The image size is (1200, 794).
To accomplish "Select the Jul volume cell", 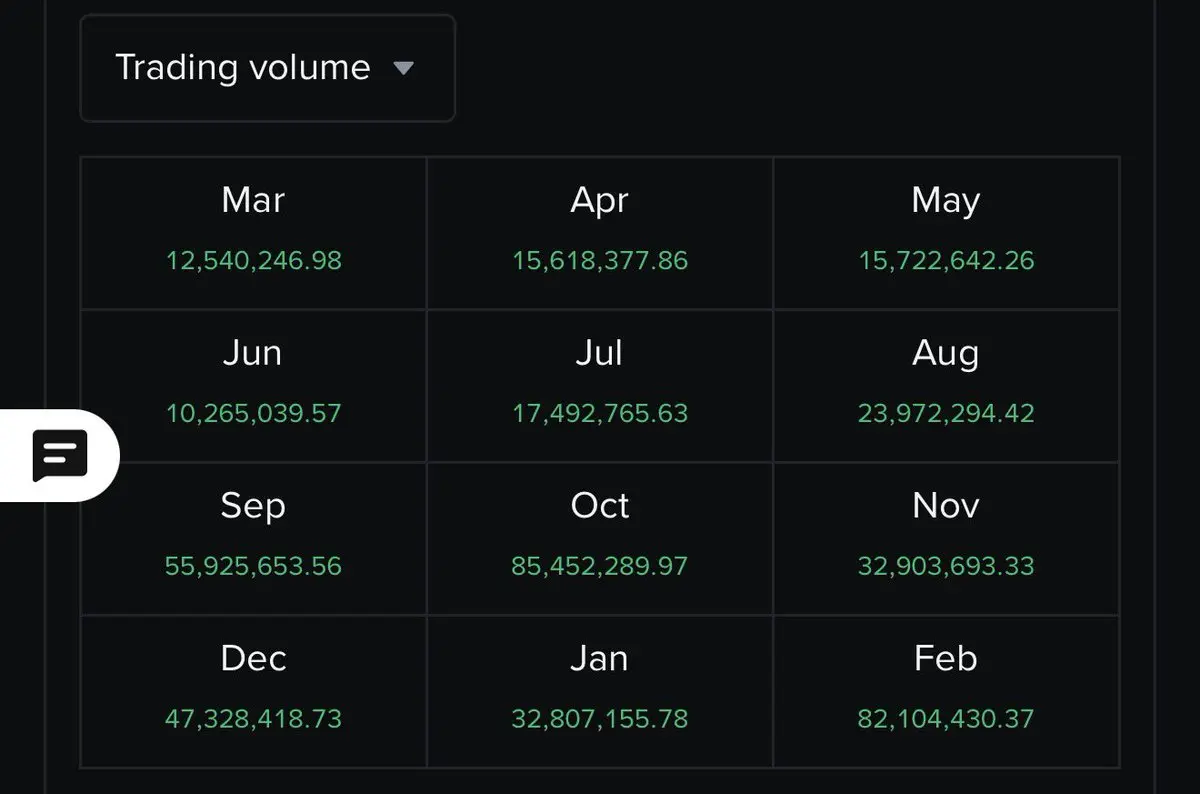I will click(x=600, y=386).
